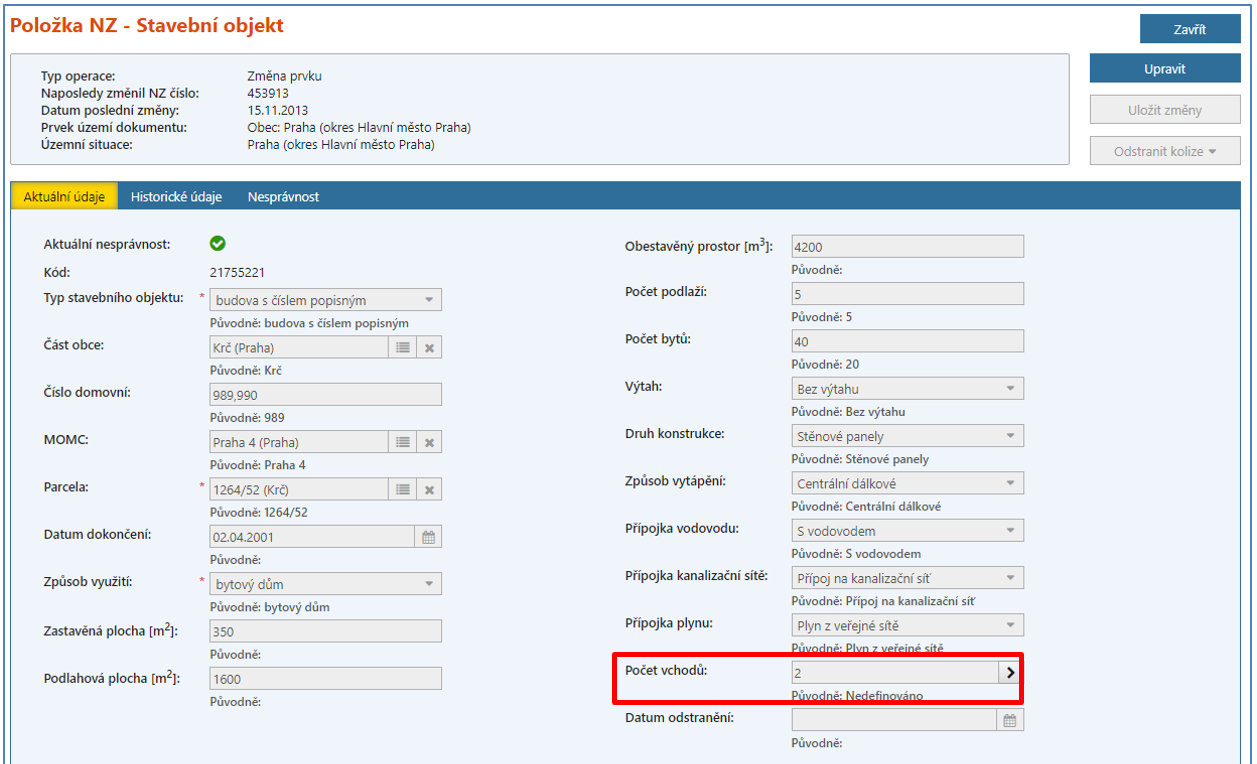Open list picker for MOMC field
Screen dimensions: 1257x764
(402, 442)
